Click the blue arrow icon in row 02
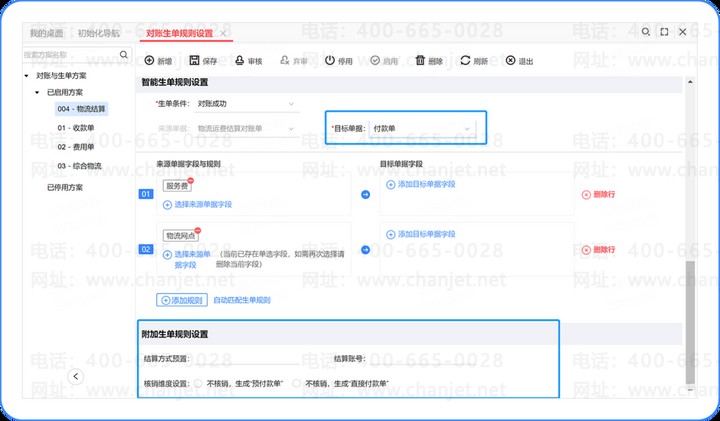 coord(366,250)
